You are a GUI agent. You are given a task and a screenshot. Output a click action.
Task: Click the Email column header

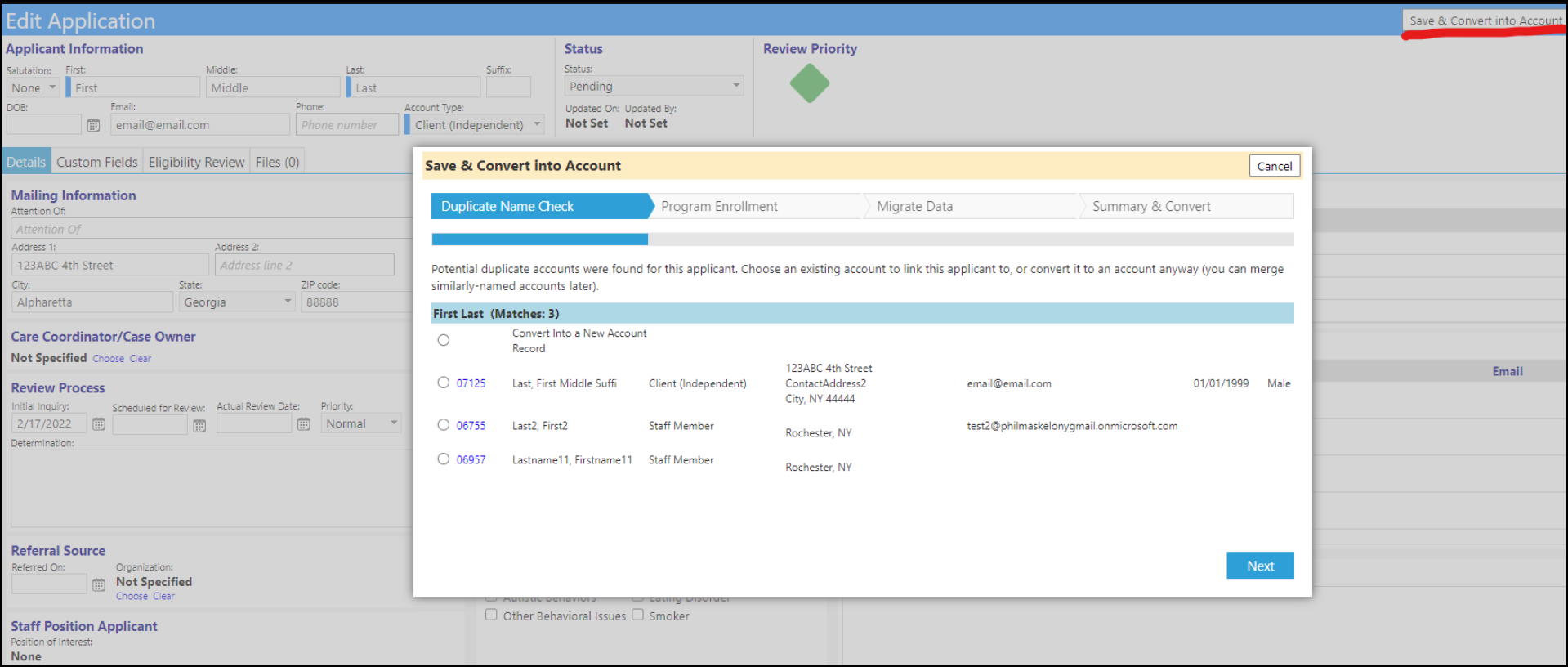1508,371
